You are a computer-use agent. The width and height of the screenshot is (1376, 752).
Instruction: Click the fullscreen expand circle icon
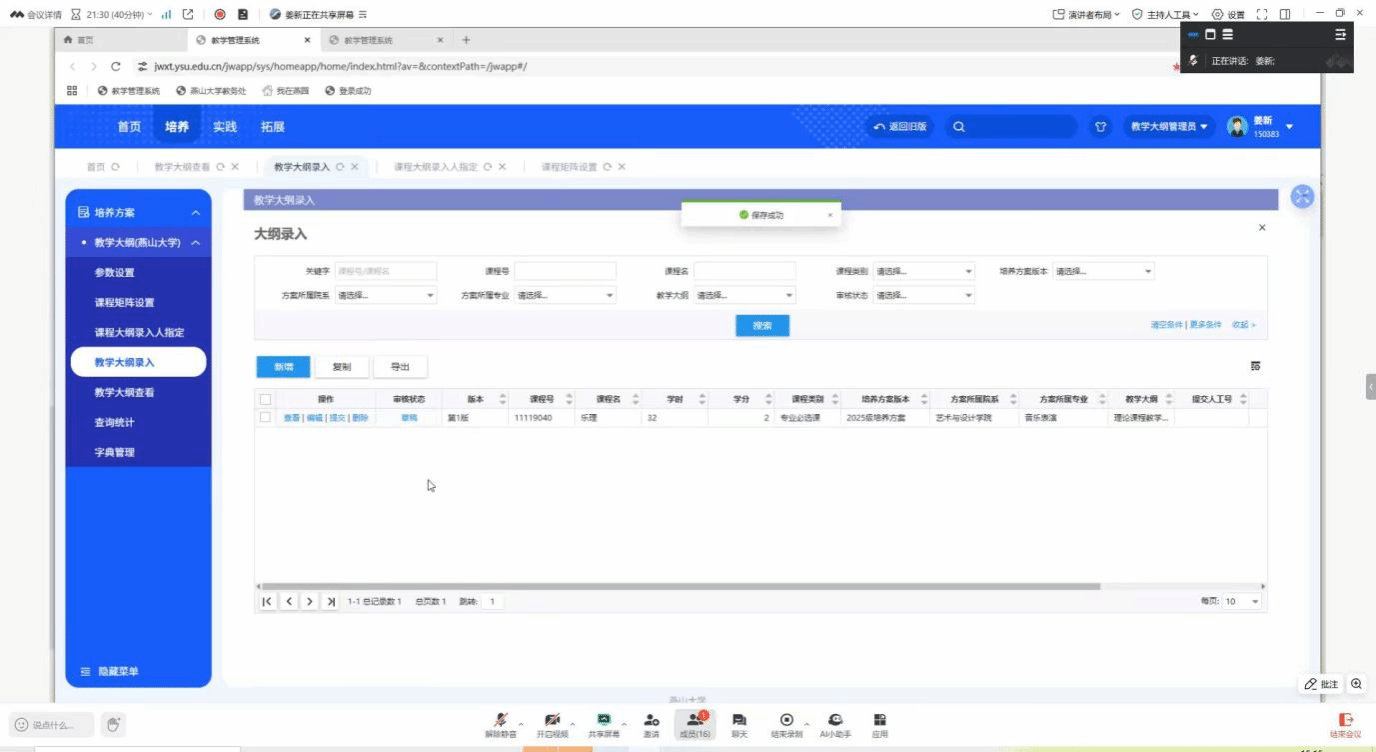(x=1302, y=197)
